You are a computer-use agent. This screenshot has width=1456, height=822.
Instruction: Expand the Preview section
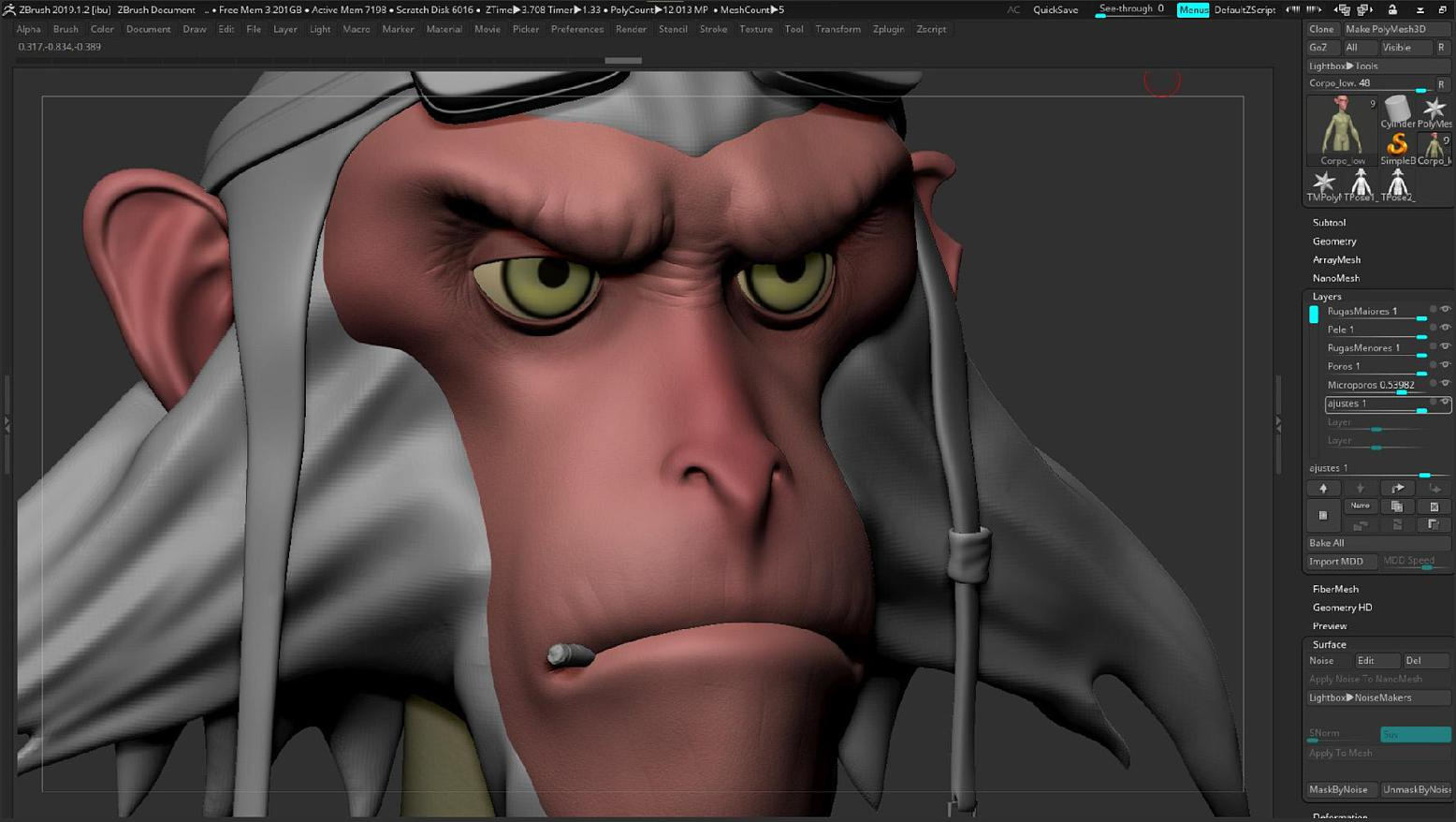(1330, 626)
